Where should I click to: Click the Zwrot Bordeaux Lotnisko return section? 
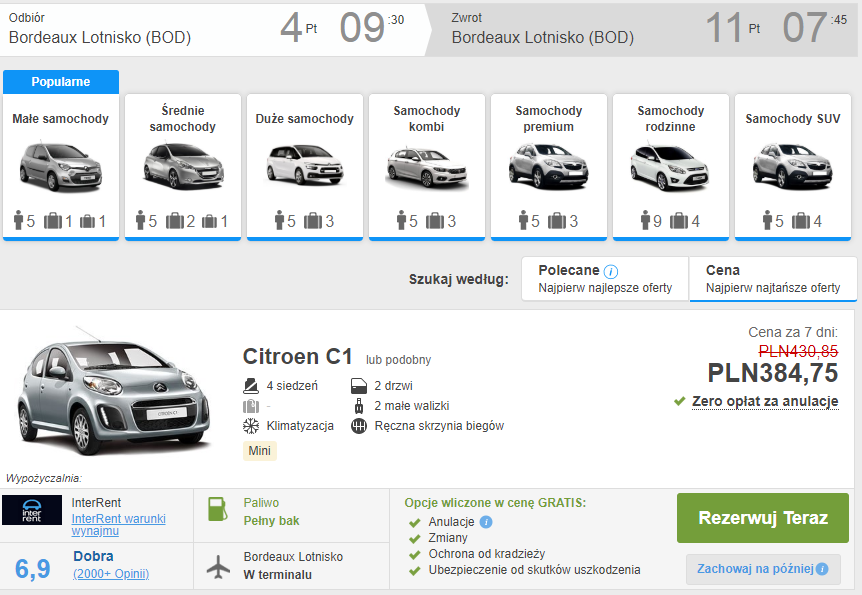click(x=644, y=29)
